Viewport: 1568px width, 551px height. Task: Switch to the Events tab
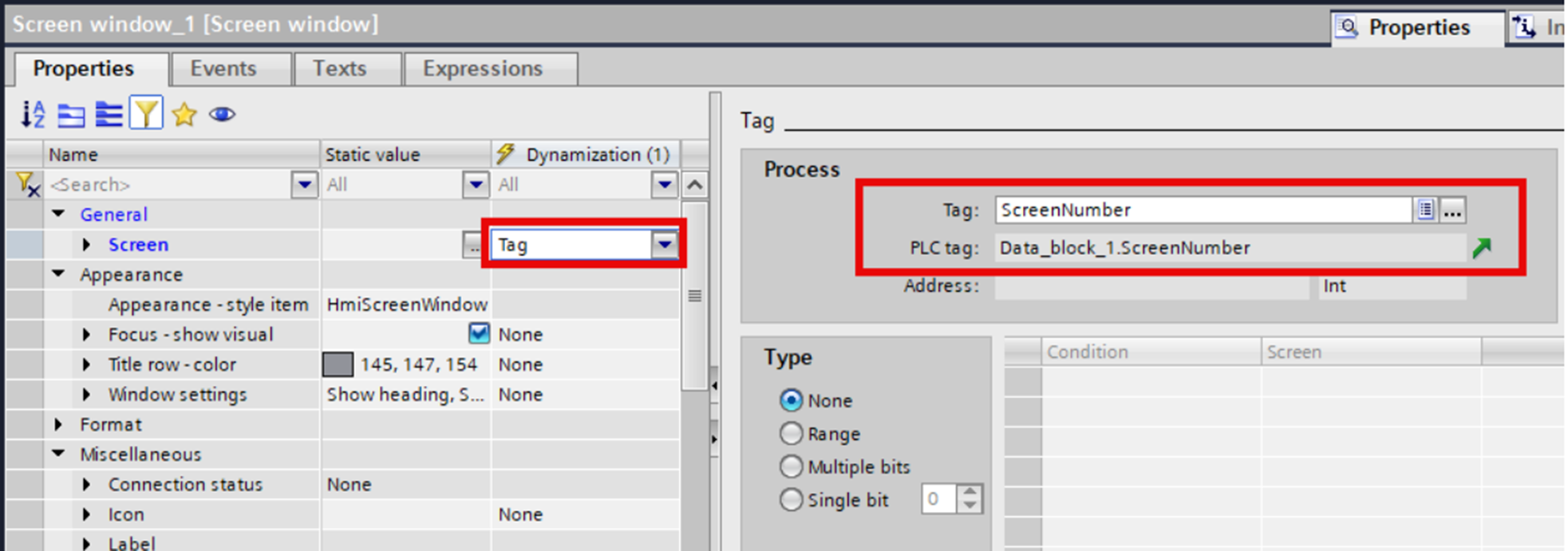(x=223, y=69)
